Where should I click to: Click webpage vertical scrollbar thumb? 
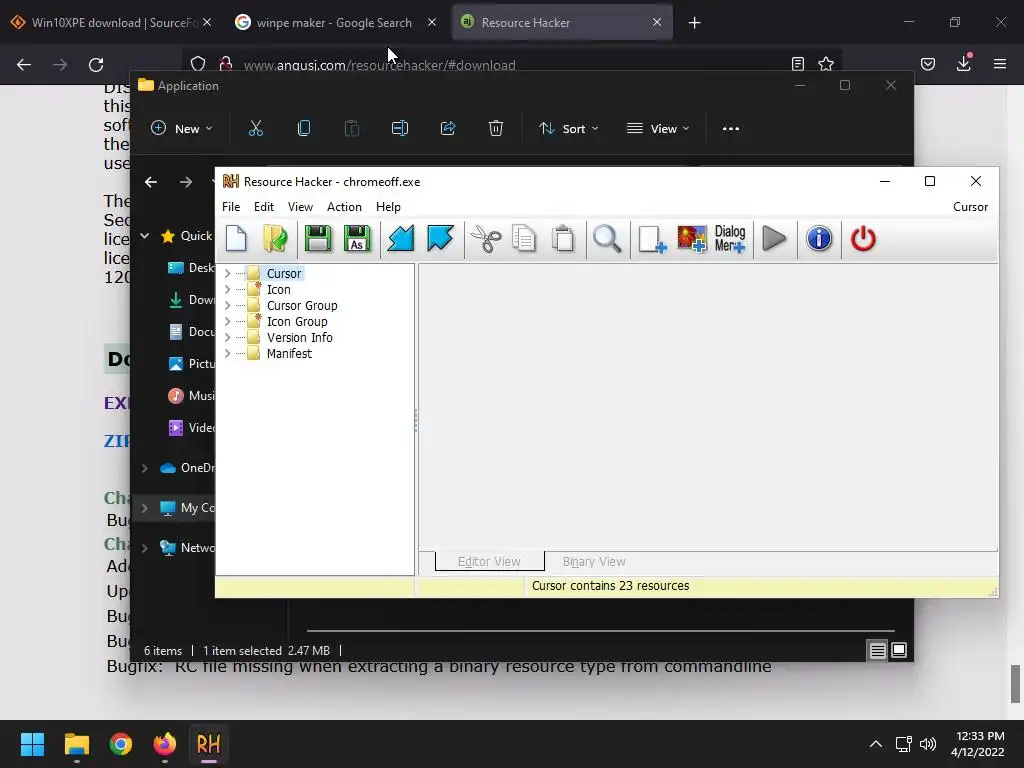(1015, 683)
